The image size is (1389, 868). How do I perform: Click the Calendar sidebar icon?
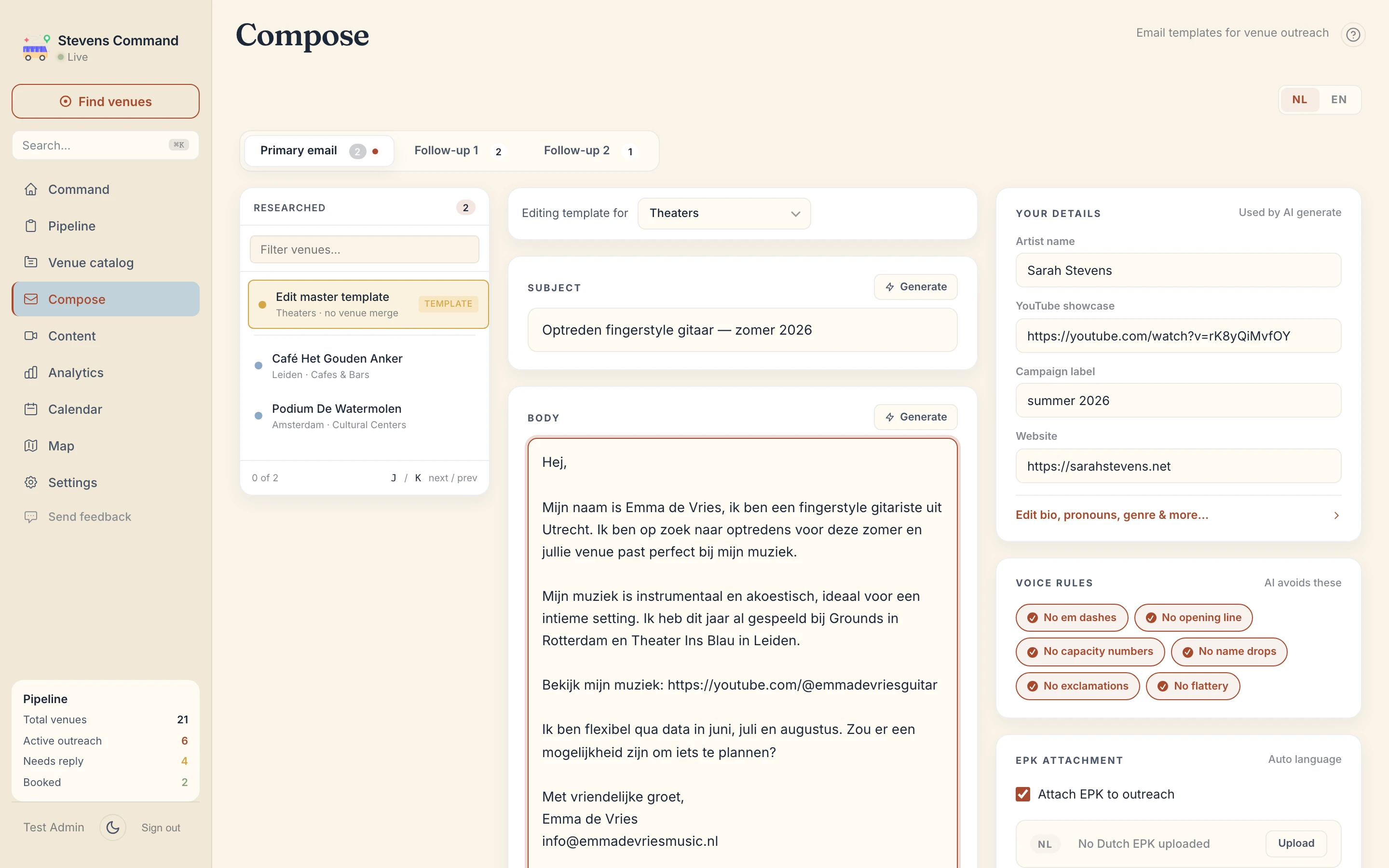click(x=31, y=409)
